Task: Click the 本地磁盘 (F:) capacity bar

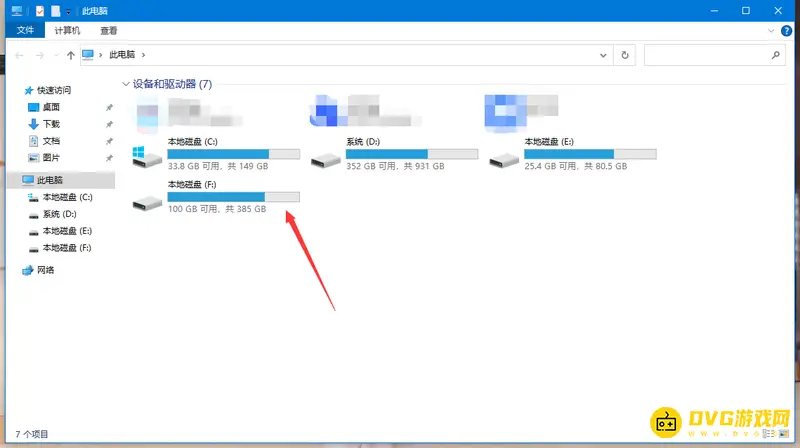Action: pyautogui.click(x=233, y=197)
